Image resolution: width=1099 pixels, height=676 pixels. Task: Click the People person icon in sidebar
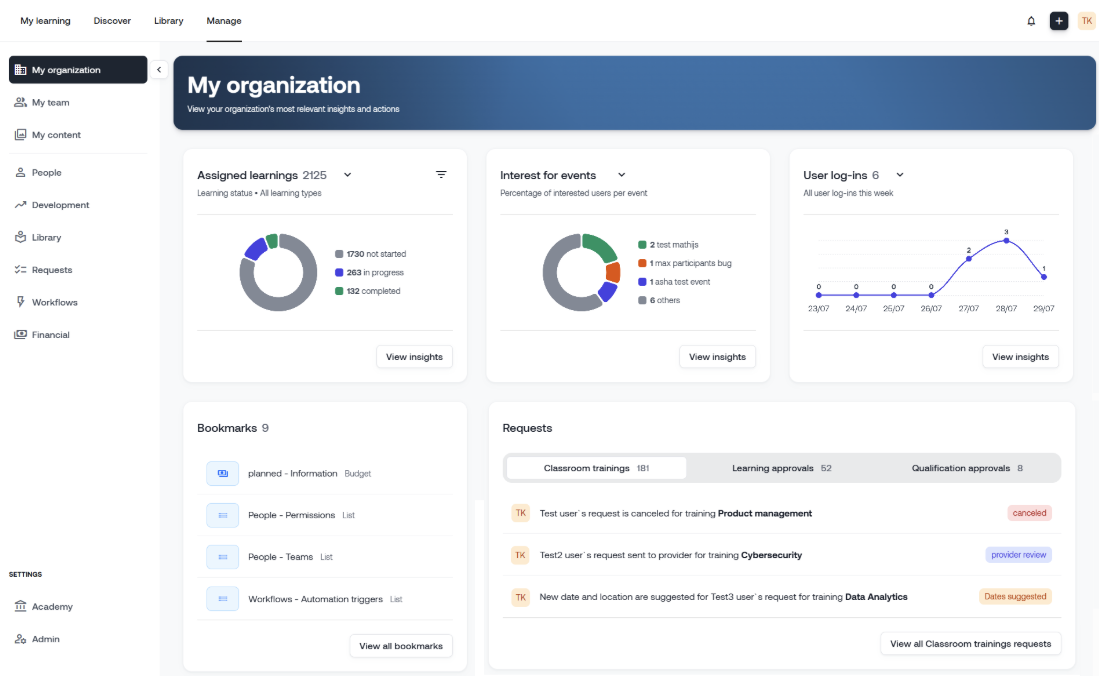point(20,173)
